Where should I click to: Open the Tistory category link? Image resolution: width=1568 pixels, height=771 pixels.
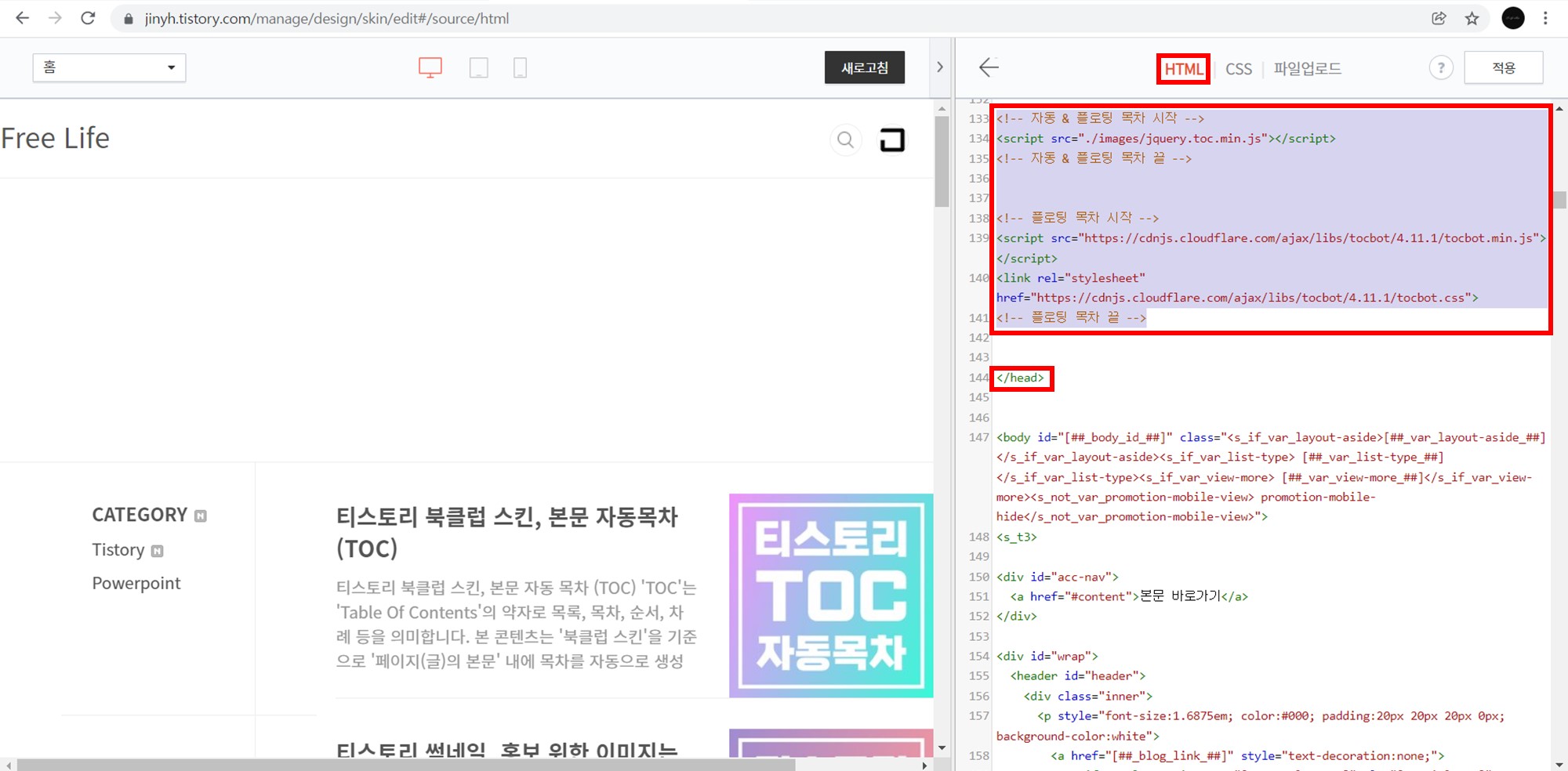click(x=118, y=549)
